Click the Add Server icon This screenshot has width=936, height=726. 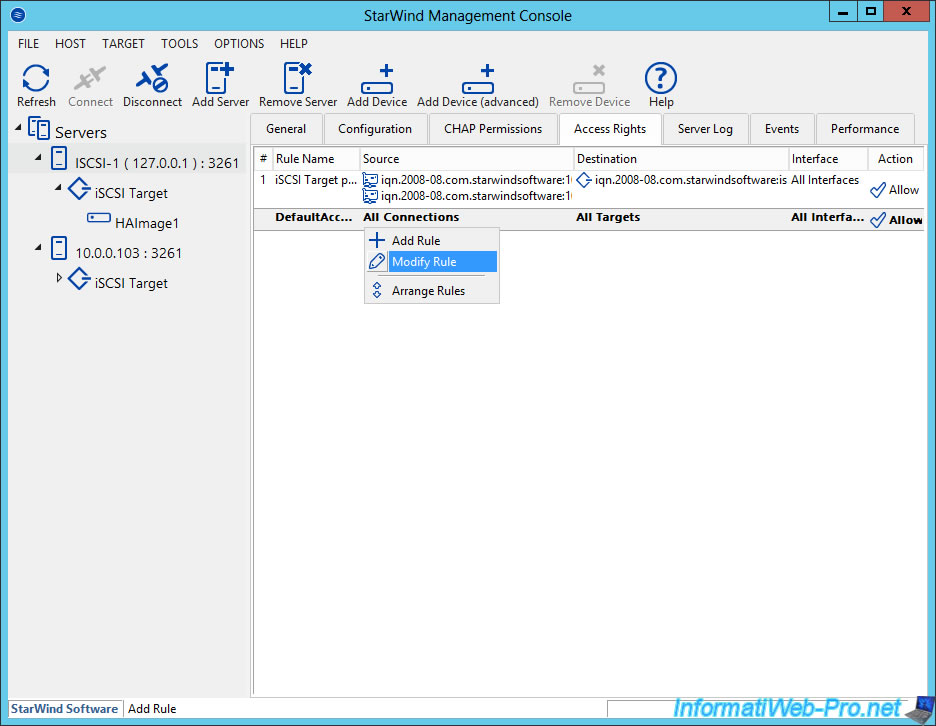(x=220, y=84)
